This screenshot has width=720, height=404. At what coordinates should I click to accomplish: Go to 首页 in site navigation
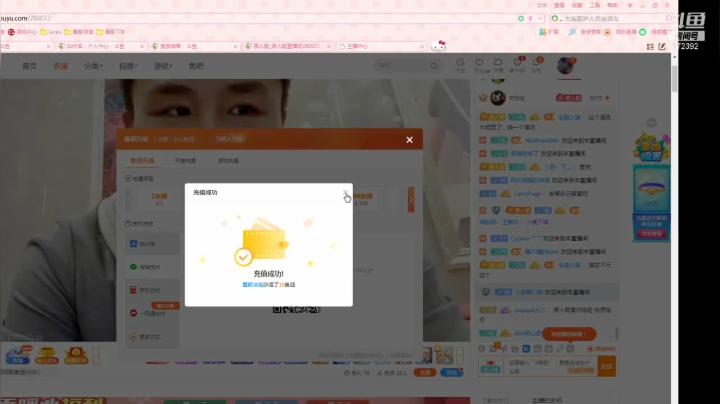29,66
